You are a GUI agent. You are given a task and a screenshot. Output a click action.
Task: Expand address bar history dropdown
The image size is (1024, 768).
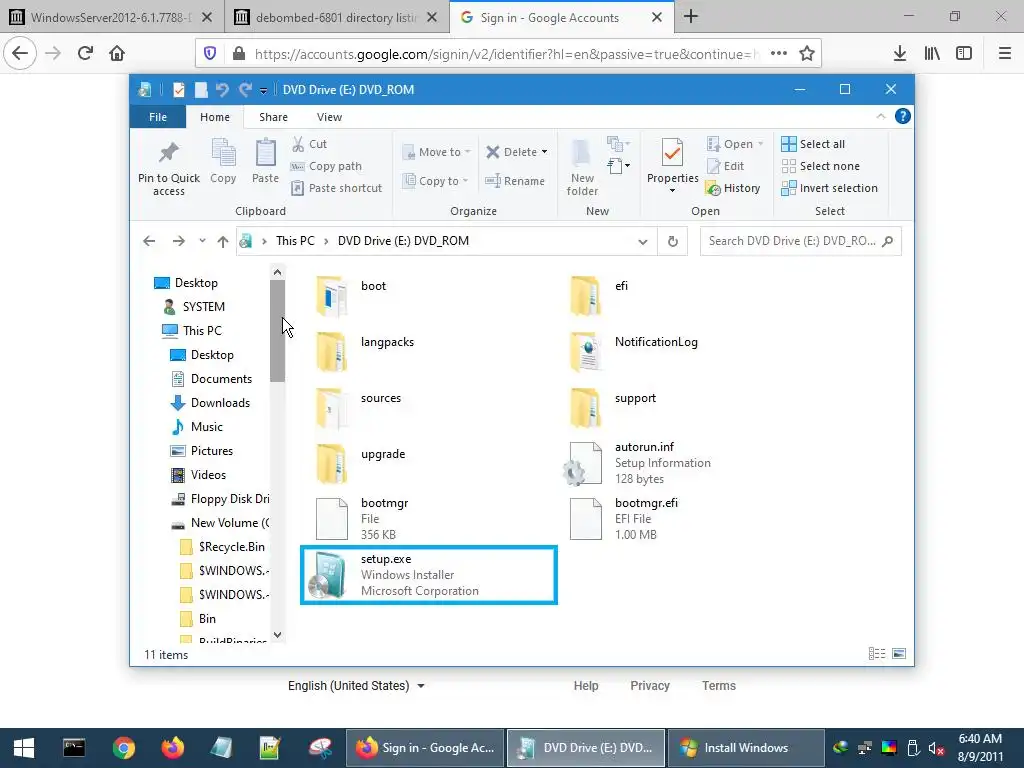[x=643, y=242]
